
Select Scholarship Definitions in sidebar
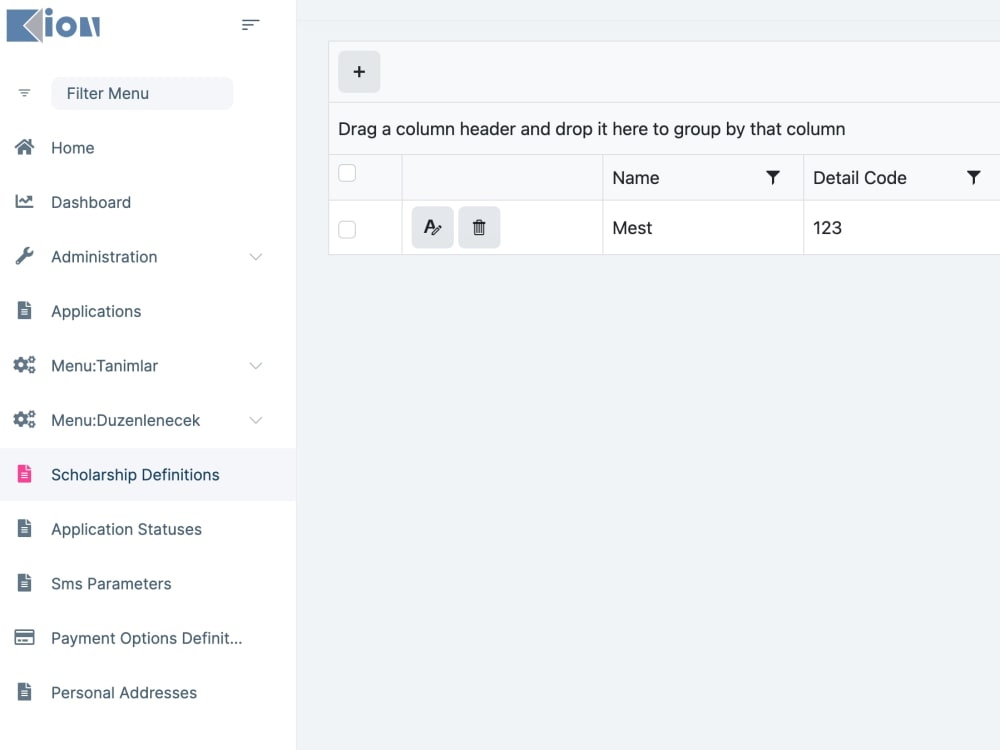pos(135,474)
